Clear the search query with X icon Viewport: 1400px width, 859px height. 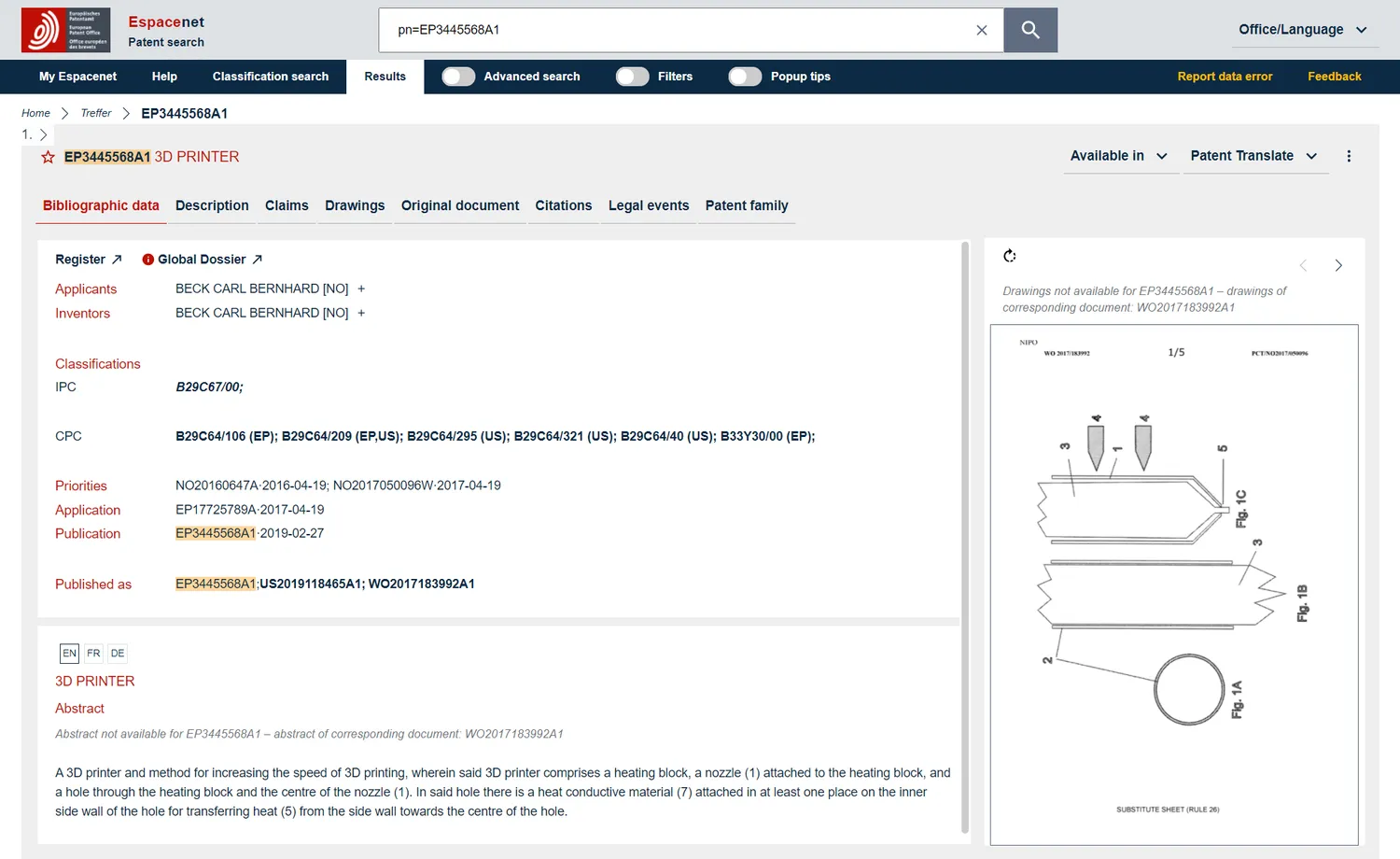click(982, 30)
